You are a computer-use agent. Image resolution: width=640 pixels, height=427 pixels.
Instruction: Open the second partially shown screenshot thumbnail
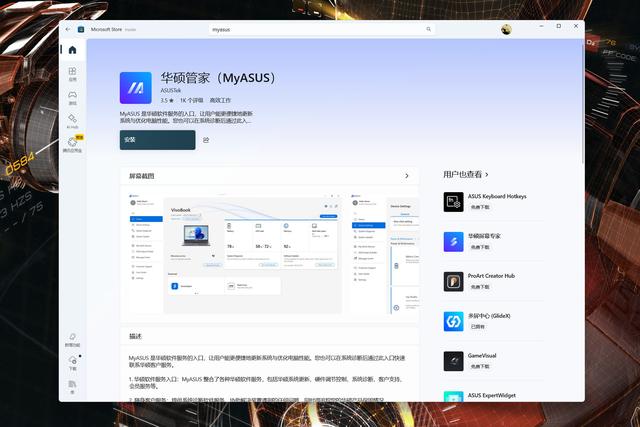click(384, 253)
